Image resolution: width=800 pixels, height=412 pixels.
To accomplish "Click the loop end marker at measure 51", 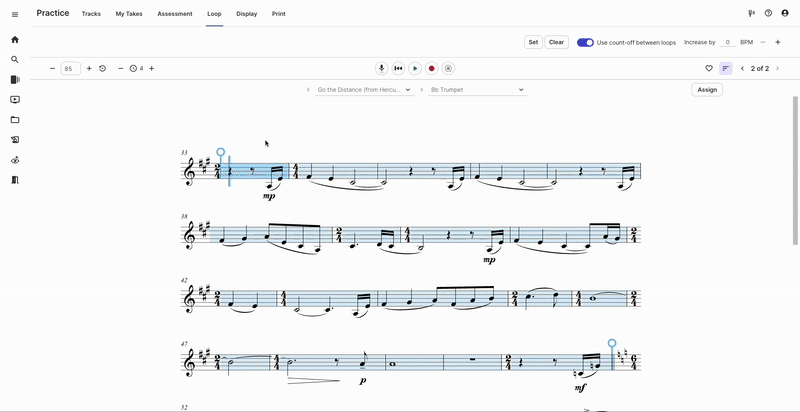I will pos(612,343).
